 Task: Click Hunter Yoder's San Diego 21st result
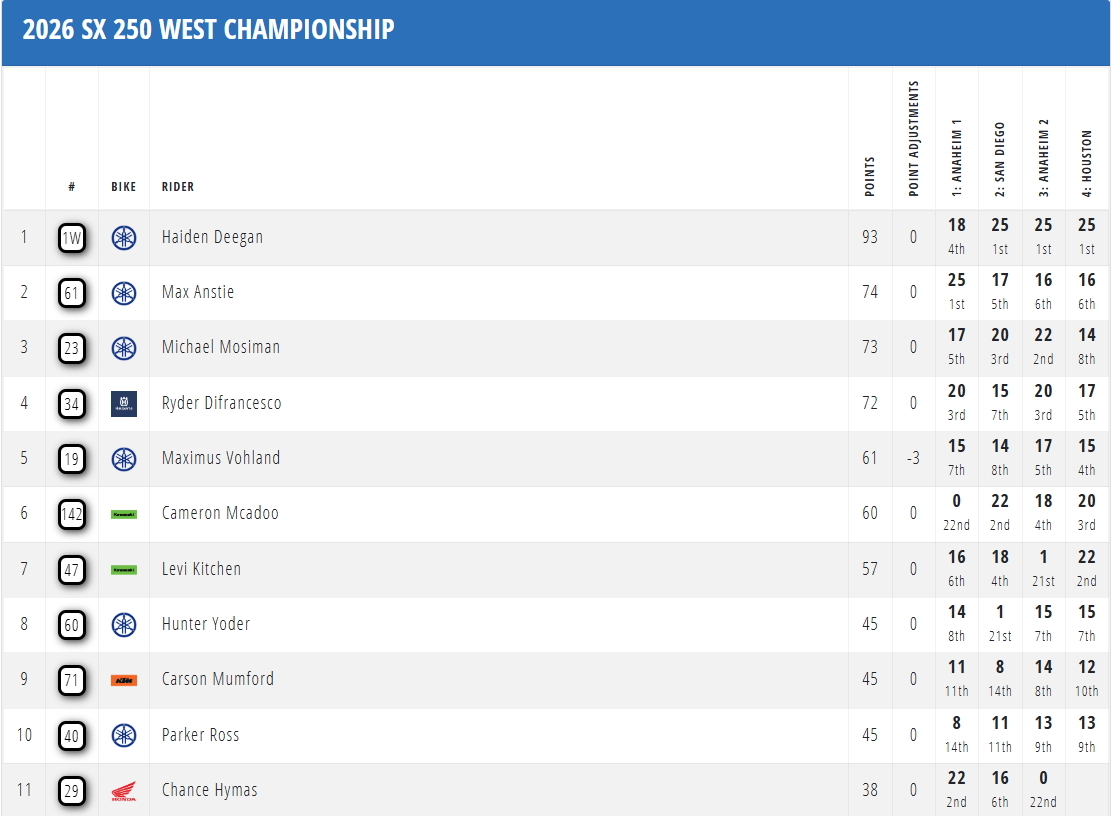click(1000, 624)
